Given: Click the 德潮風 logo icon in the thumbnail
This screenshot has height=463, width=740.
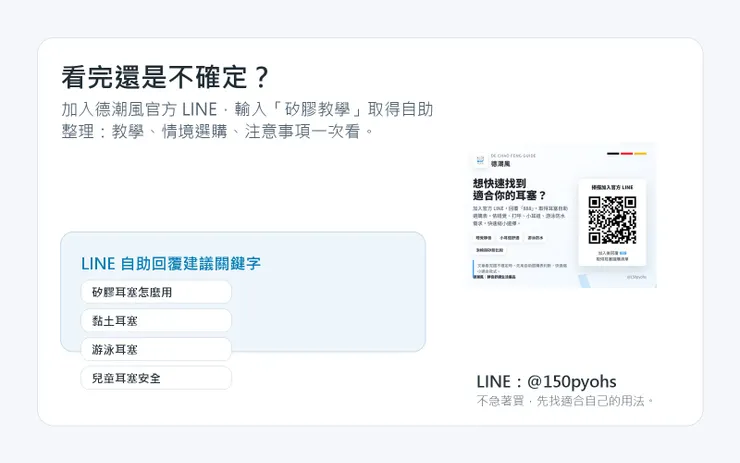Looking at the screenshot, I should pyautogui.click(x=480, y=160).
